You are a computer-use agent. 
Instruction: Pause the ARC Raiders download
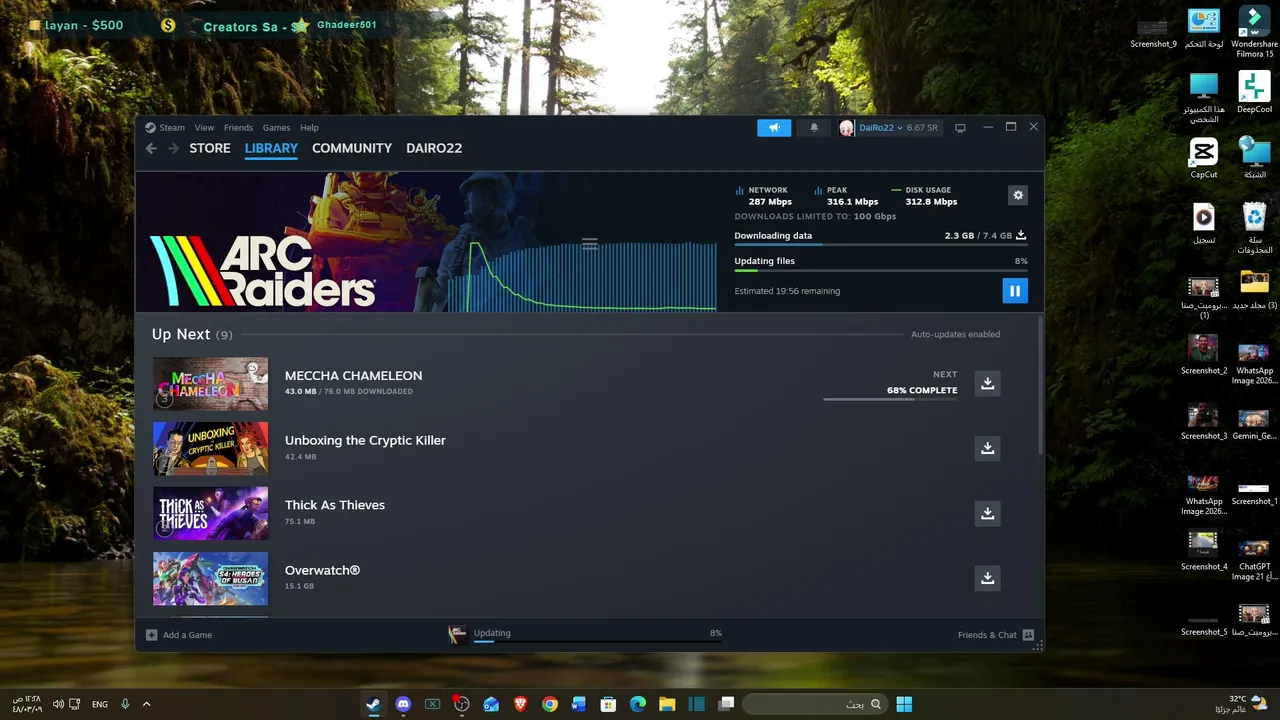tap(1014, 291)
